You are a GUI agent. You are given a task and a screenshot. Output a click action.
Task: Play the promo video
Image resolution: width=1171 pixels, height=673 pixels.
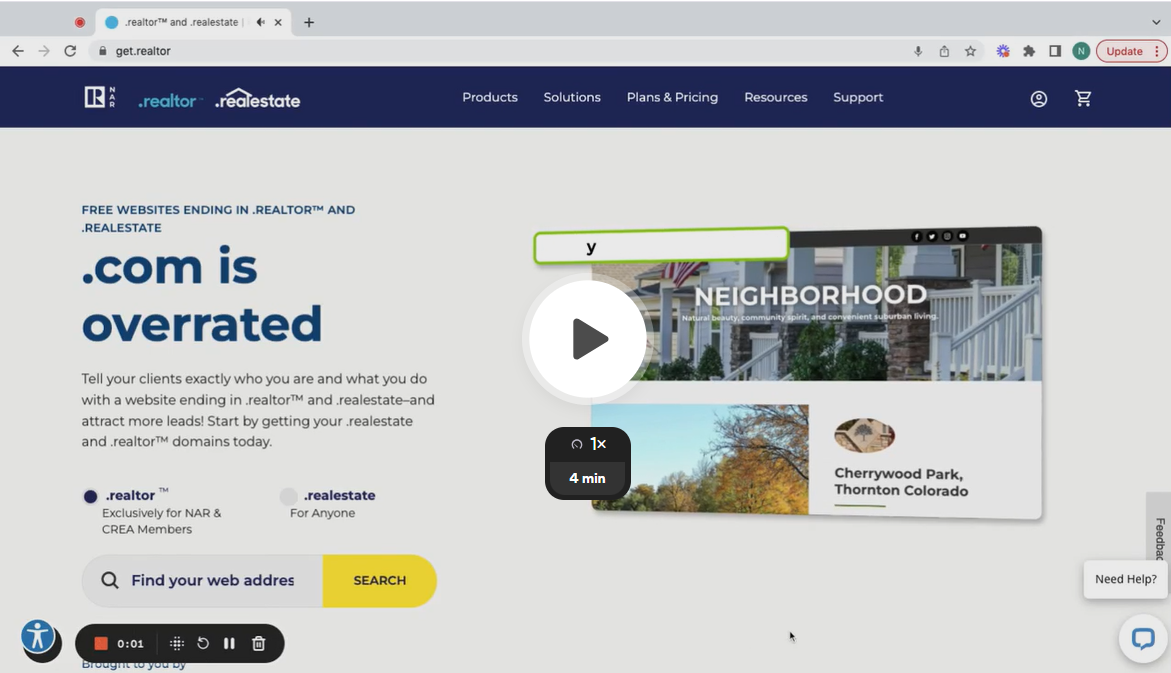click(x=588, y=339)
